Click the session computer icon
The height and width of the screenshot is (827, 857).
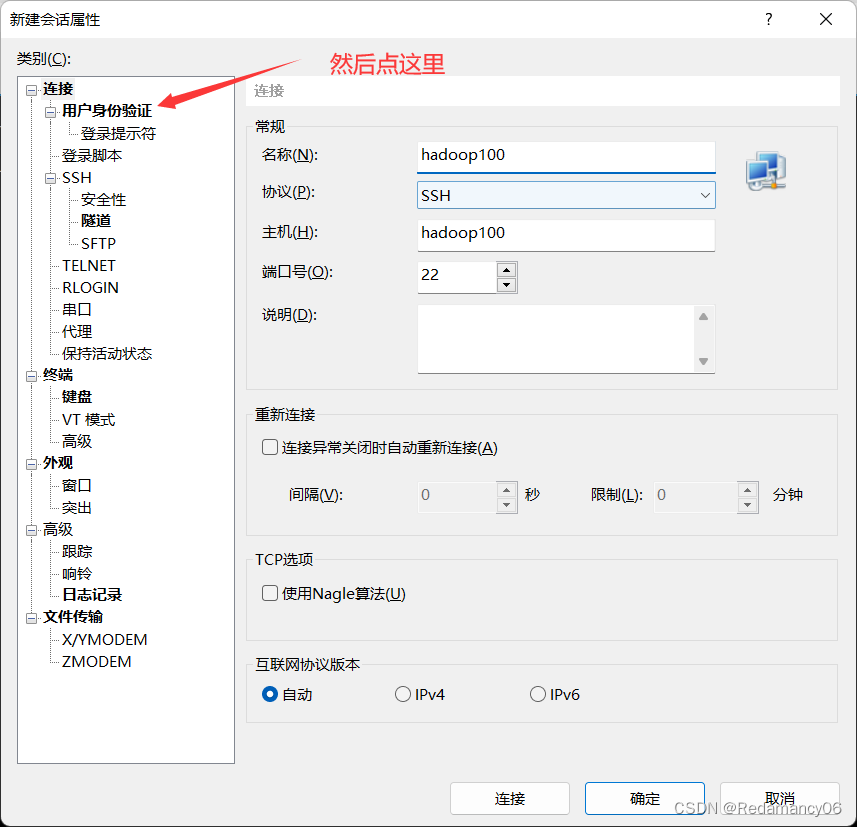tap(766, 172)
